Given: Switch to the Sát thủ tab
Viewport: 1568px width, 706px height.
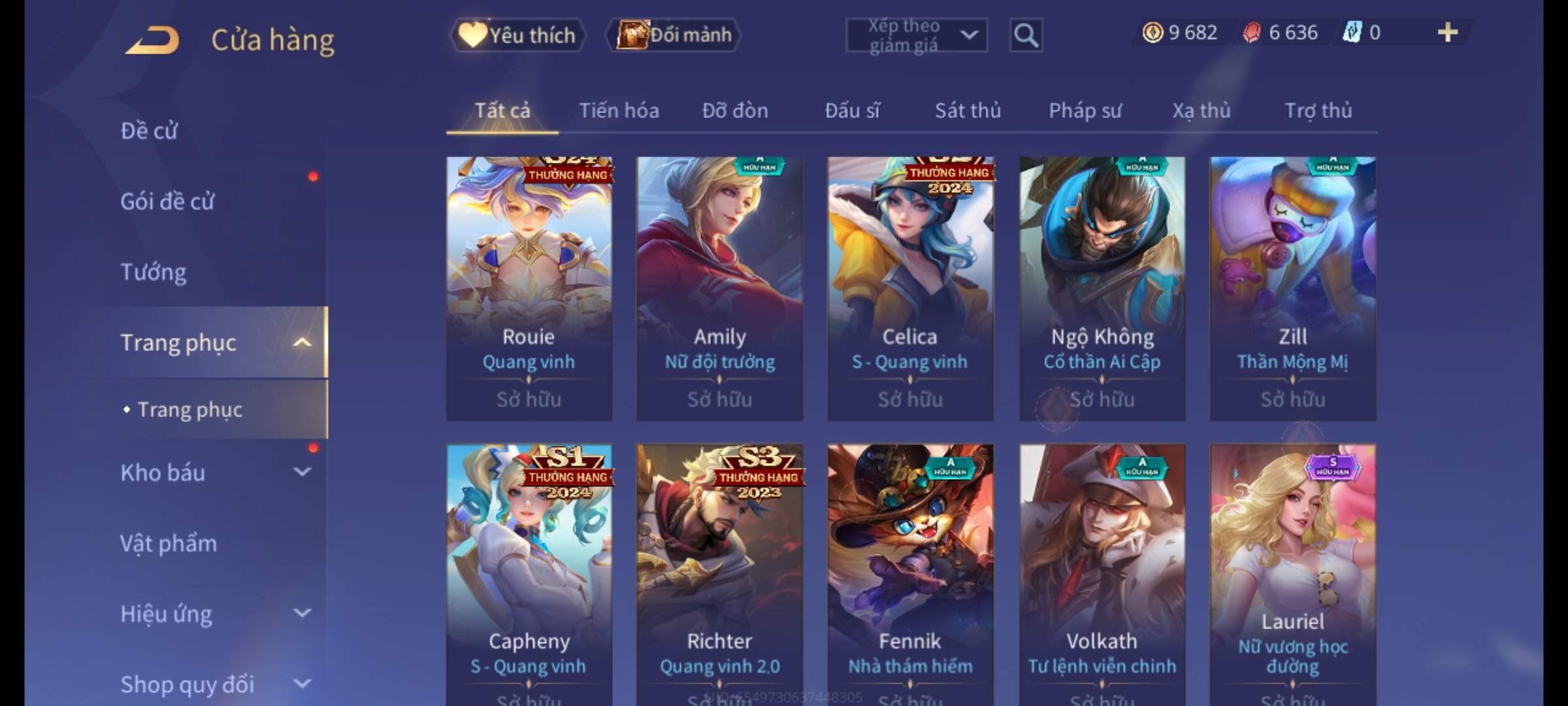Looking at the screenshot, I should (968, 110).
